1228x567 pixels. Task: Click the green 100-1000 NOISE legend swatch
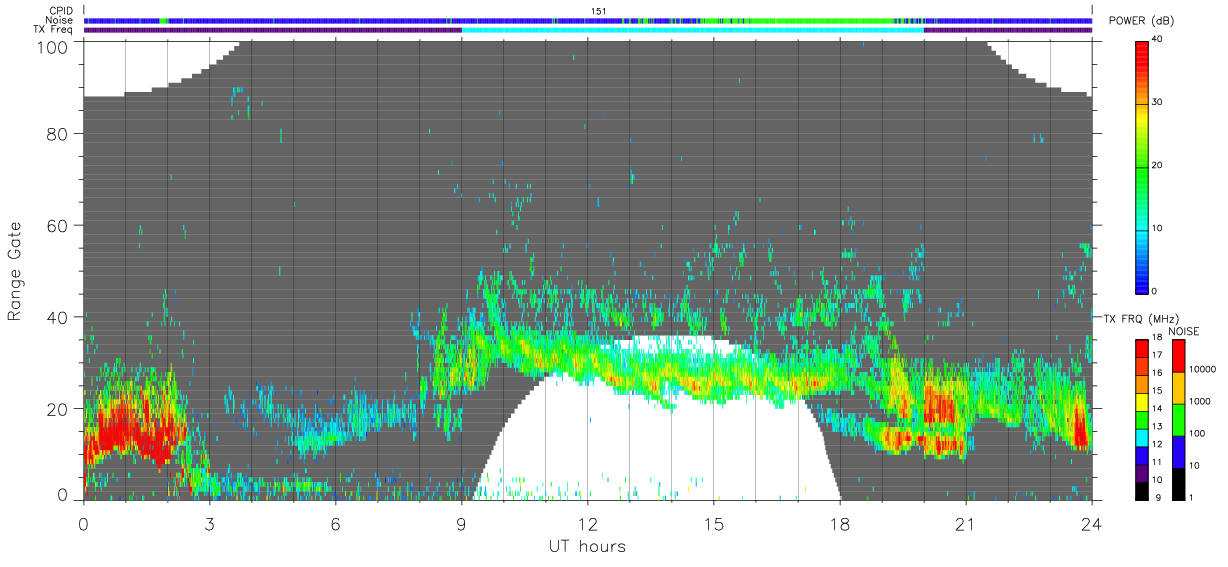point(1177,419)
